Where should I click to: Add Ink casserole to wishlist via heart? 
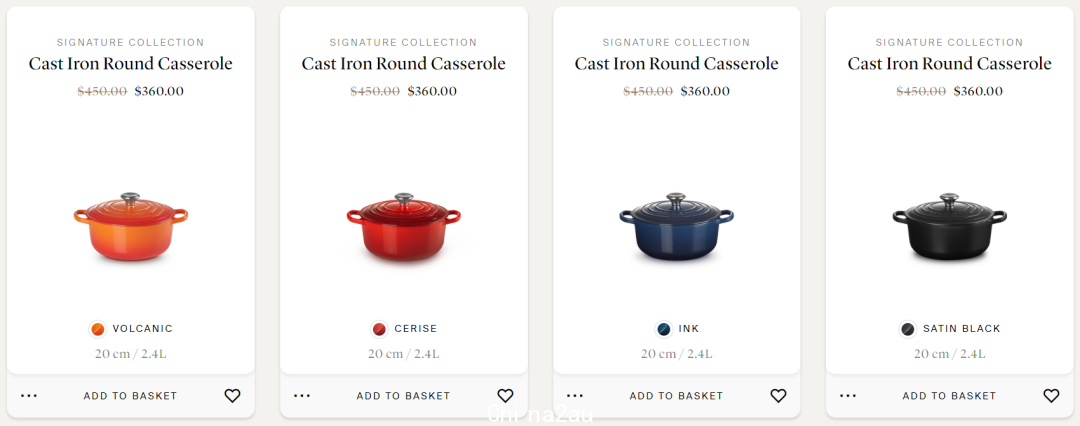(778, 396)
